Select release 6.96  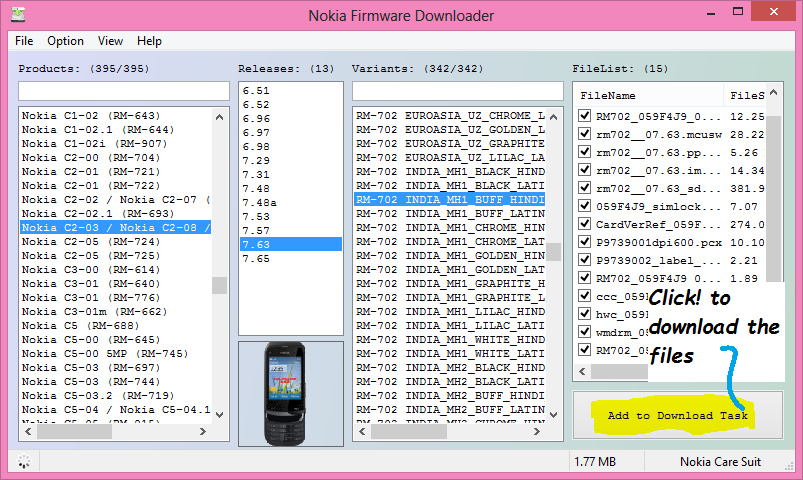pos(291,118)
